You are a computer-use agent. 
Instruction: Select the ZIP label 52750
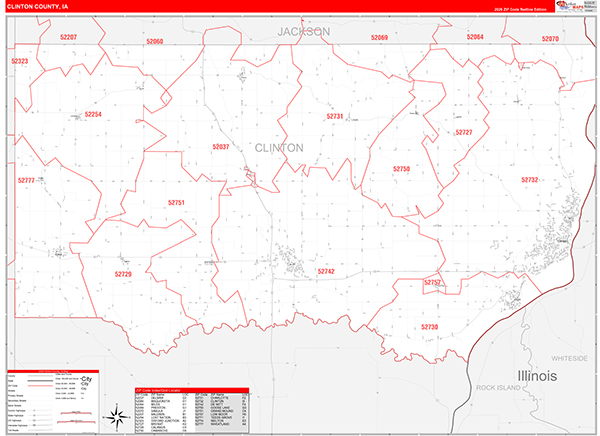[401, 169]
